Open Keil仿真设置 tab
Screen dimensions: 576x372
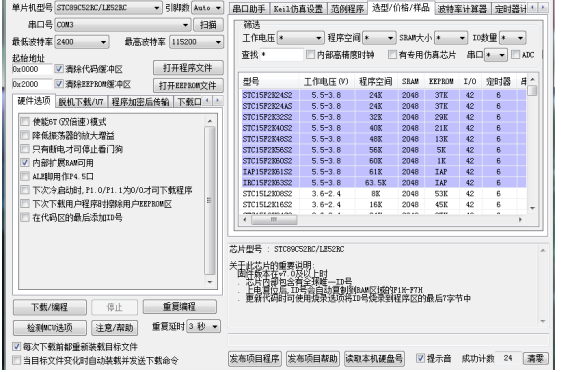pyautogui.click(x=298, y=8)
